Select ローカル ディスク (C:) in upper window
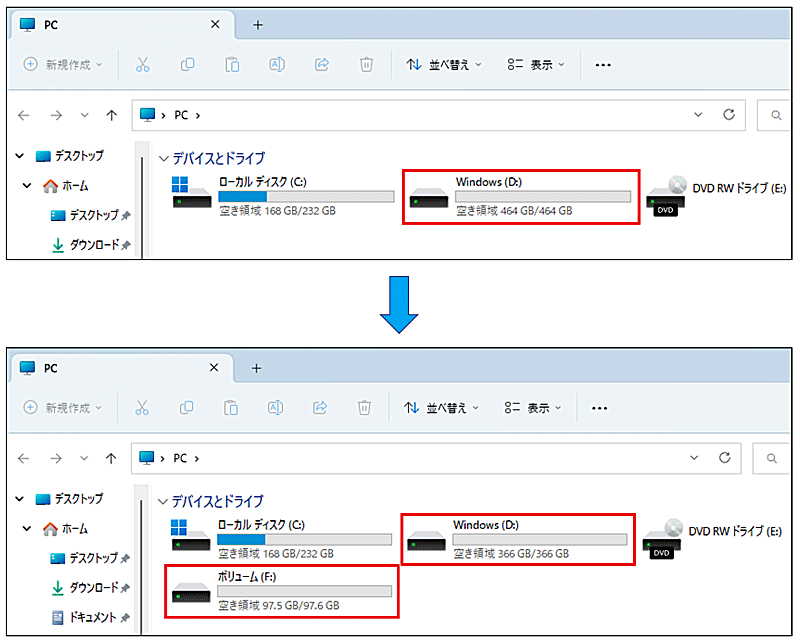This screenshot has height=643, width=800. pyautogui.click(x=283, y=196)
